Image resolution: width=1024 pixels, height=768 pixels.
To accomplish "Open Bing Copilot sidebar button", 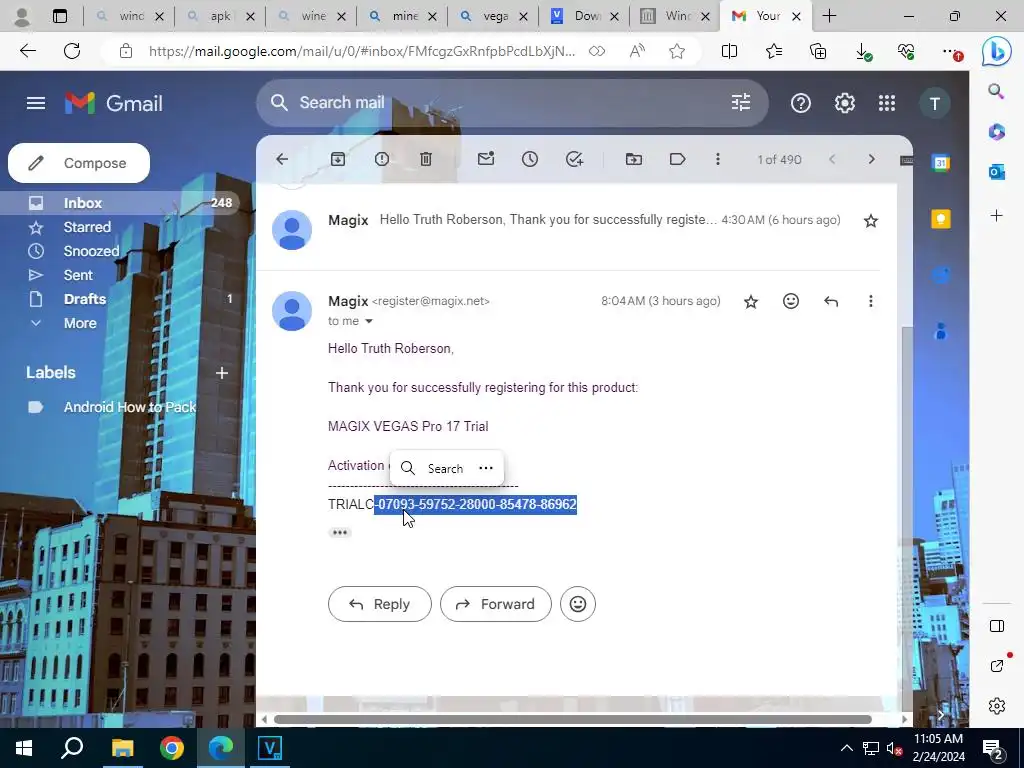I will (x=996, y=52).
